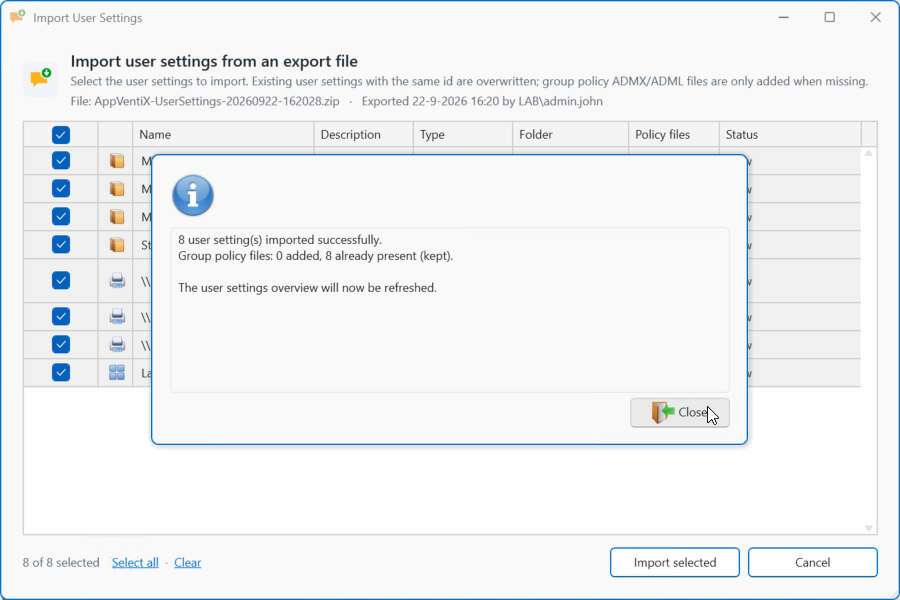This screenshot has width=900, height=600.
Task: Sort by the Name column header
Action: click(x=223, y=134)
